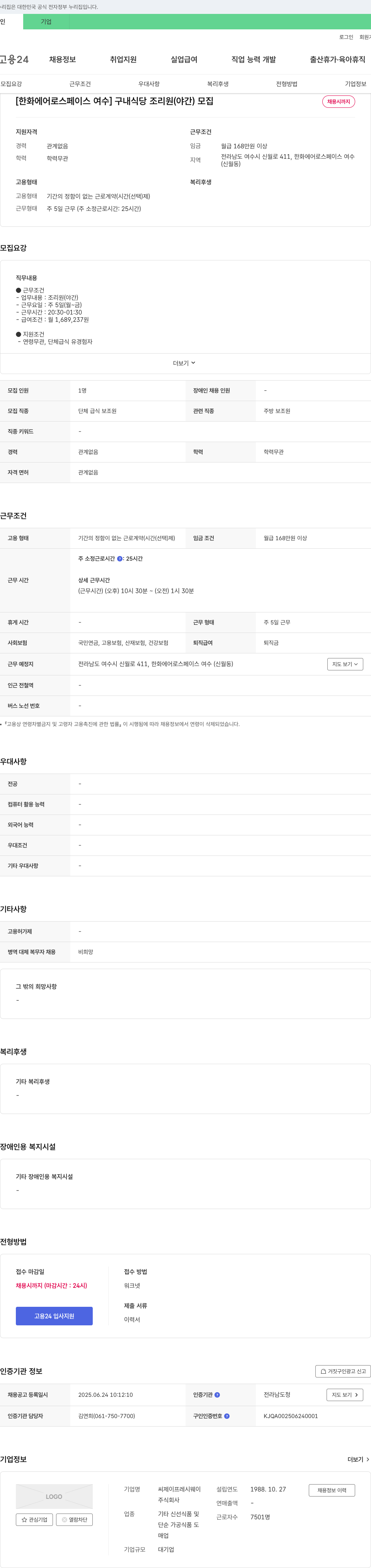Switch to the 기업 tab at top
The image size is (371, 1568).
coord(46,22)
